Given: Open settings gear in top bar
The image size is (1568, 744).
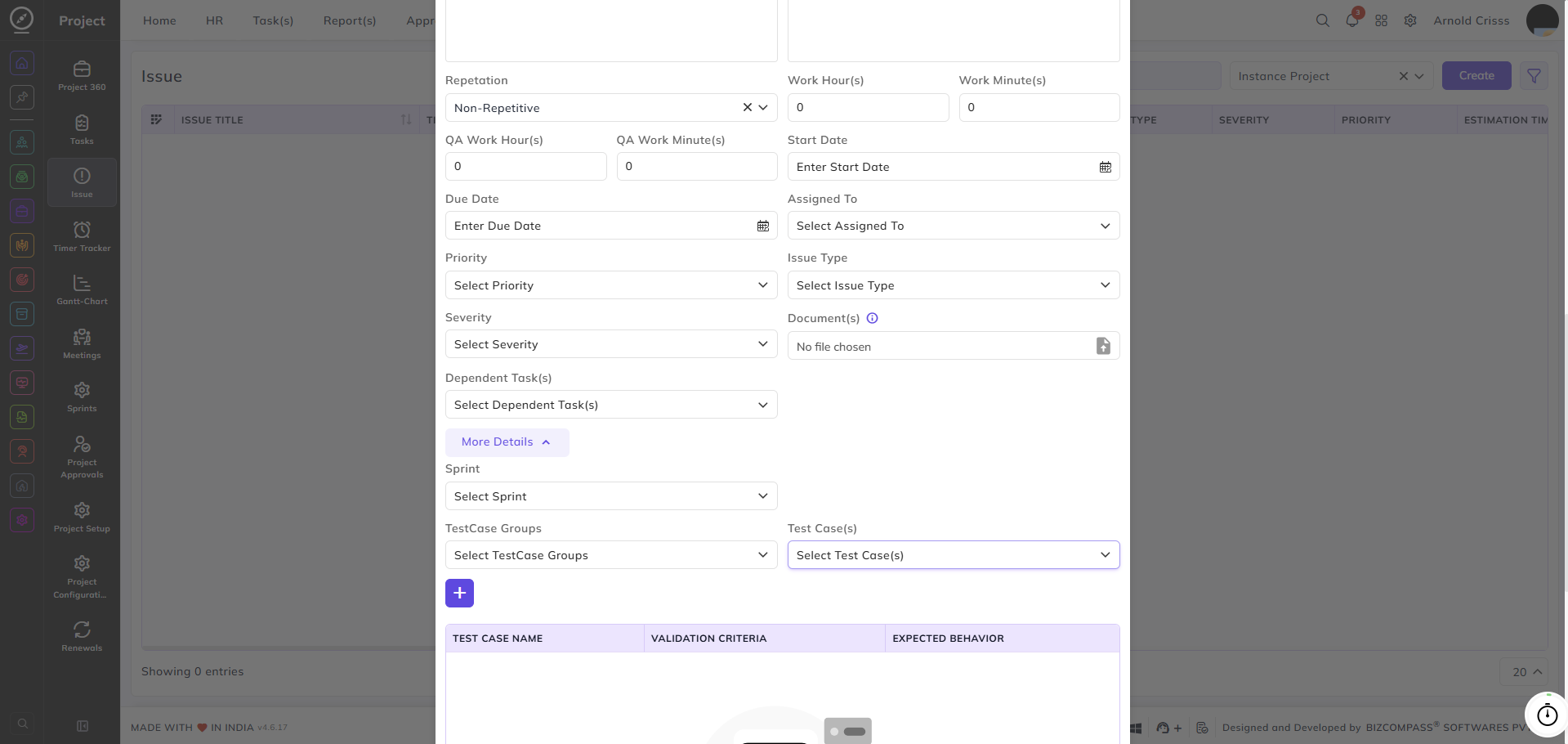Looking at the screenshot, I should (1410, 20).
